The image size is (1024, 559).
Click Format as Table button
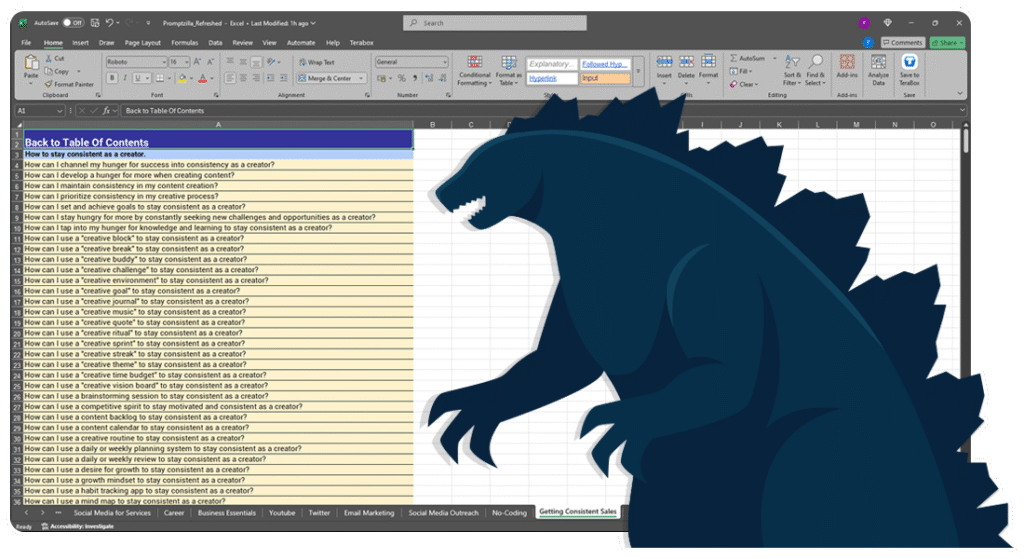509,71
